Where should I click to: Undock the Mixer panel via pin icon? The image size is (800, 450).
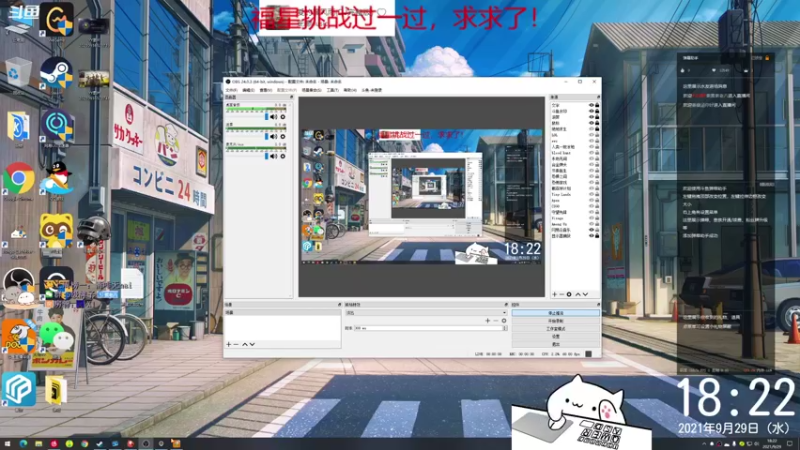[291, 97]
